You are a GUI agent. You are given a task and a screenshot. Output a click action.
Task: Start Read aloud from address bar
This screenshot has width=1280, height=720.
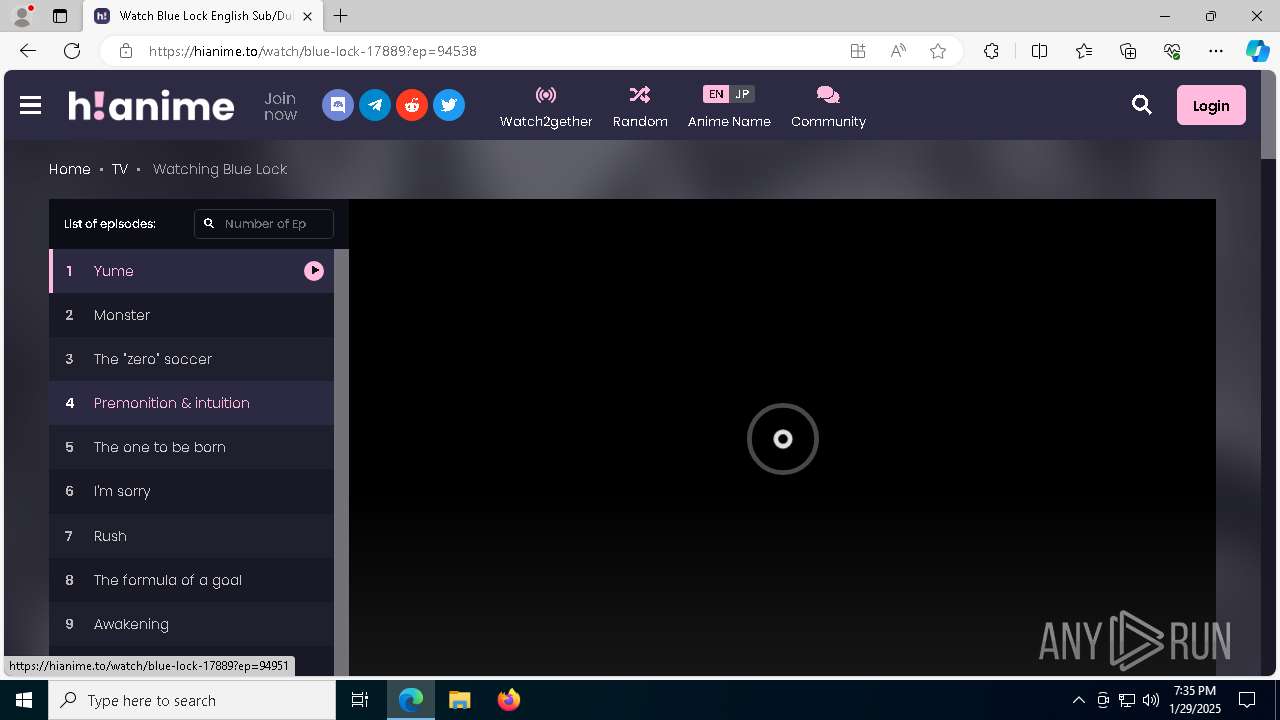[898, 51]
